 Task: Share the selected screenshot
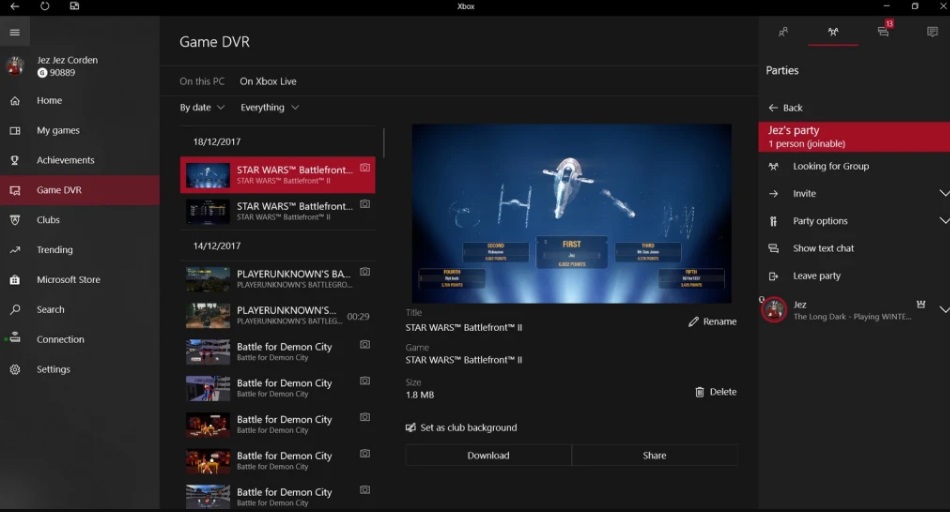654,455
